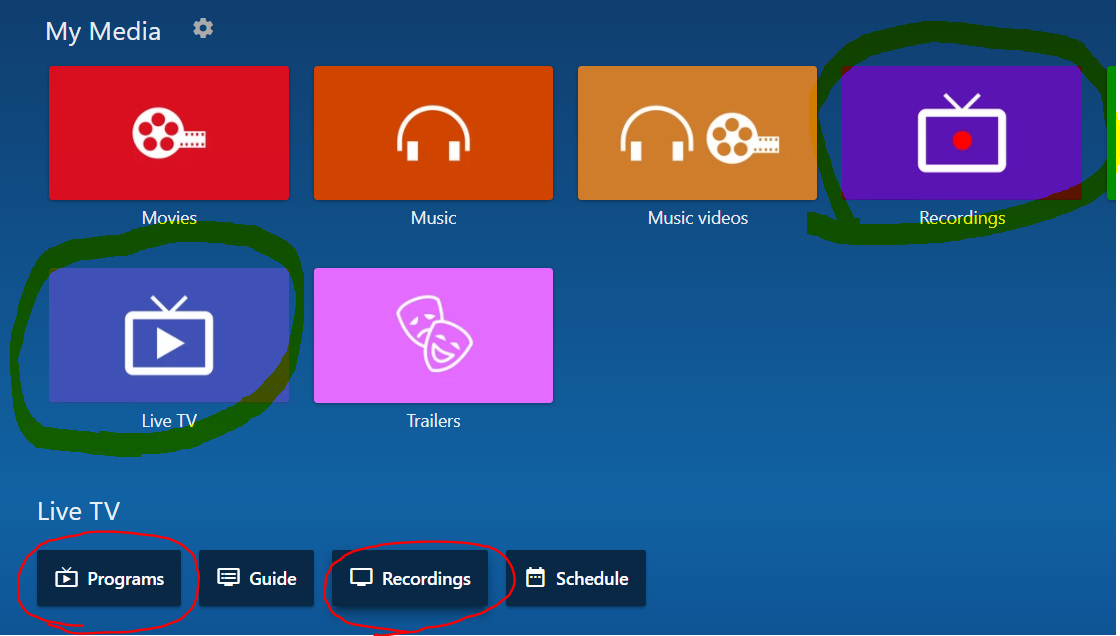The width and height of the screenshot is (1120, 636).
Task: Open the Music library tile
Action: (434, 133)
